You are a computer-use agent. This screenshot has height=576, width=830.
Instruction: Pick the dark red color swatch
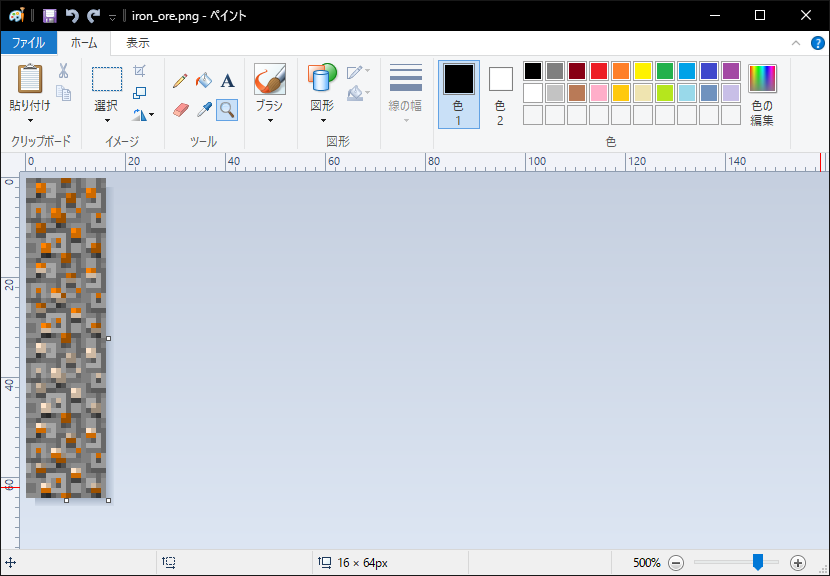pos(576,70)
